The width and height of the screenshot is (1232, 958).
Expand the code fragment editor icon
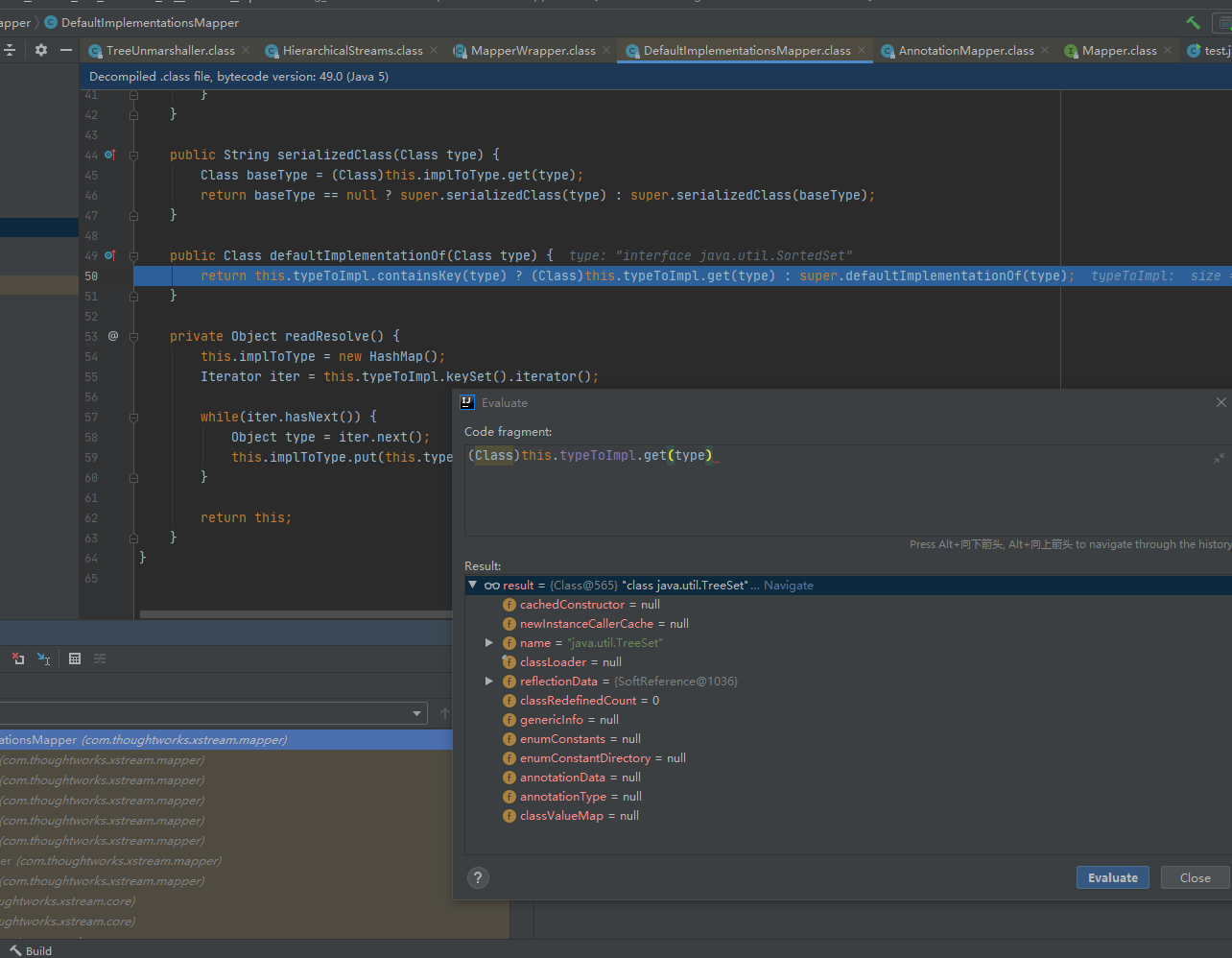pos(1220,458)
